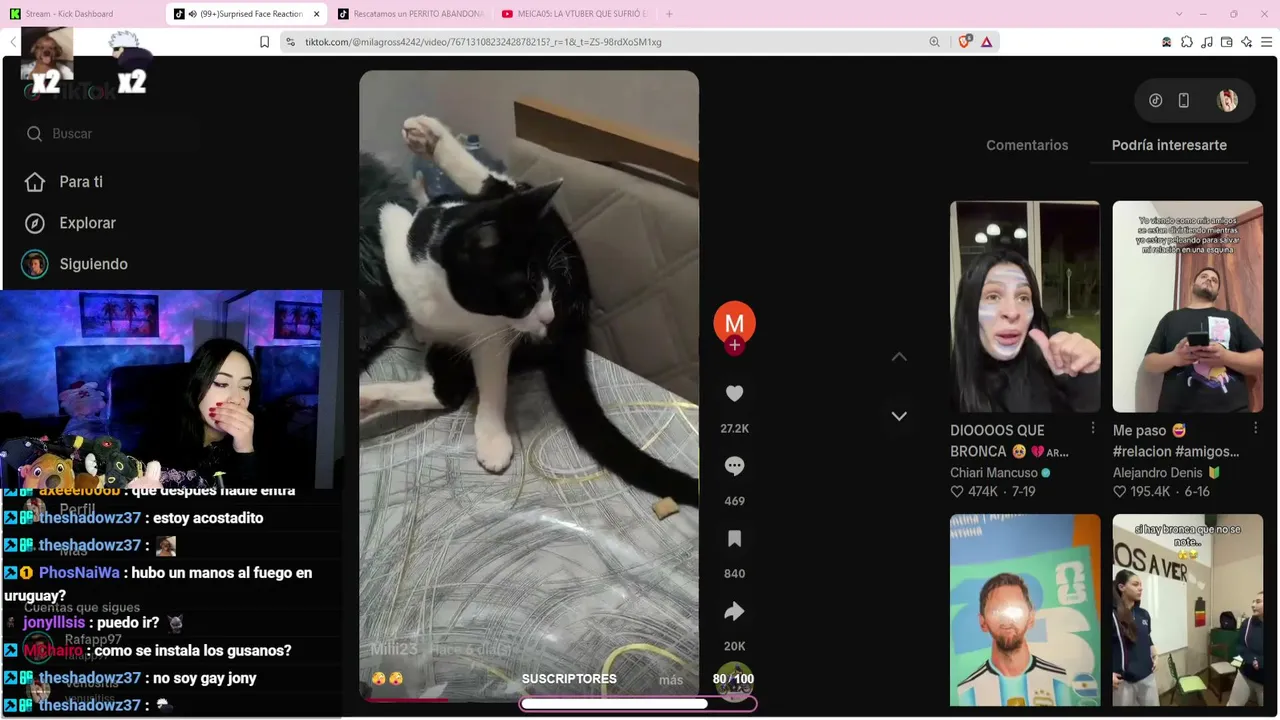Open the browser extensions puzzle icon
1280x720 pixels.
coord(1187,42)
